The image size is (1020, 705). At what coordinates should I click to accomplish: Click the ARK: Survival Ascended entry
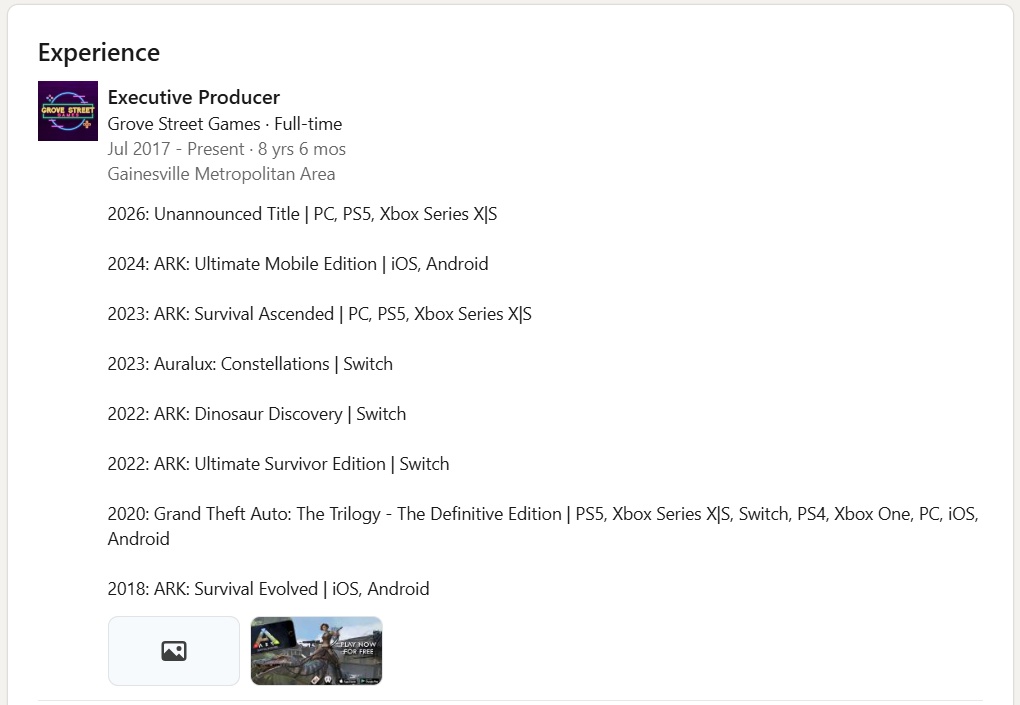tap(320, 314)
